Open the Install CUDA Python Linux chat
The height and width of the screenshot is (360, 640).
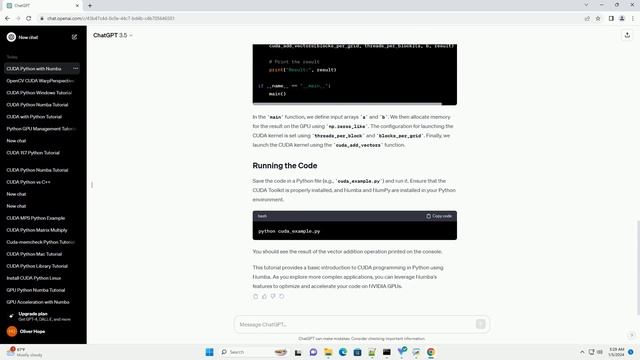coord(33,278)
